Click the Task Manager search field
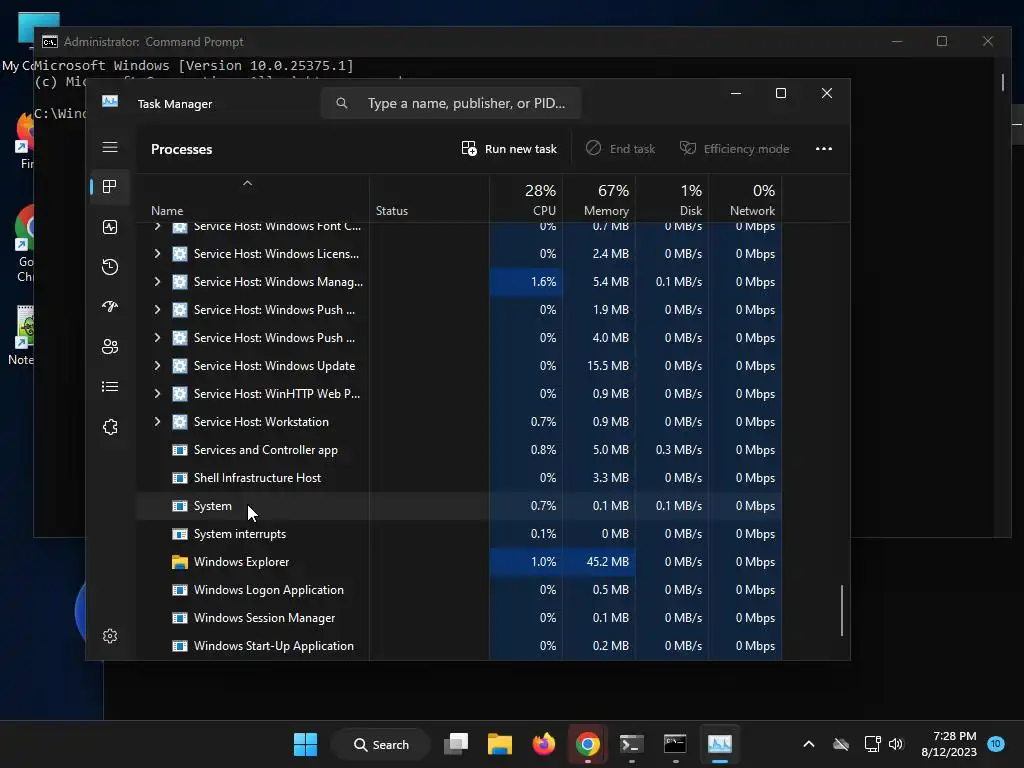 (x=451, y=103)
